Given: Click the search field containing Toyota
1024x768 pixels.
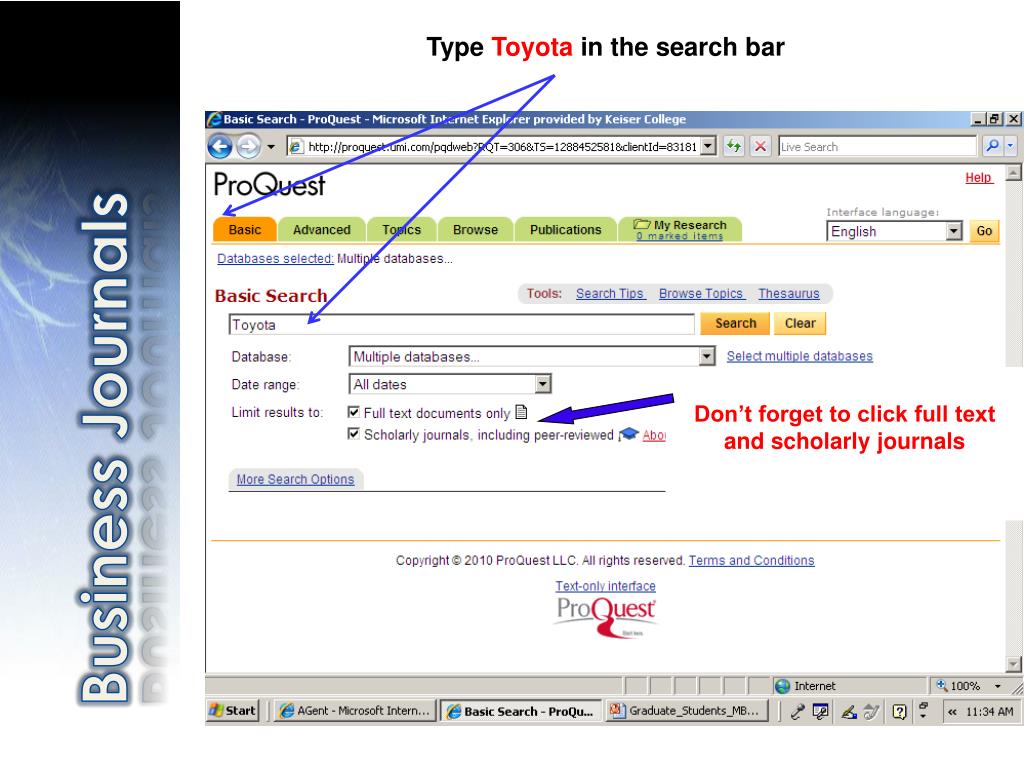Looking at the screenshot, I should coord(461,325).
